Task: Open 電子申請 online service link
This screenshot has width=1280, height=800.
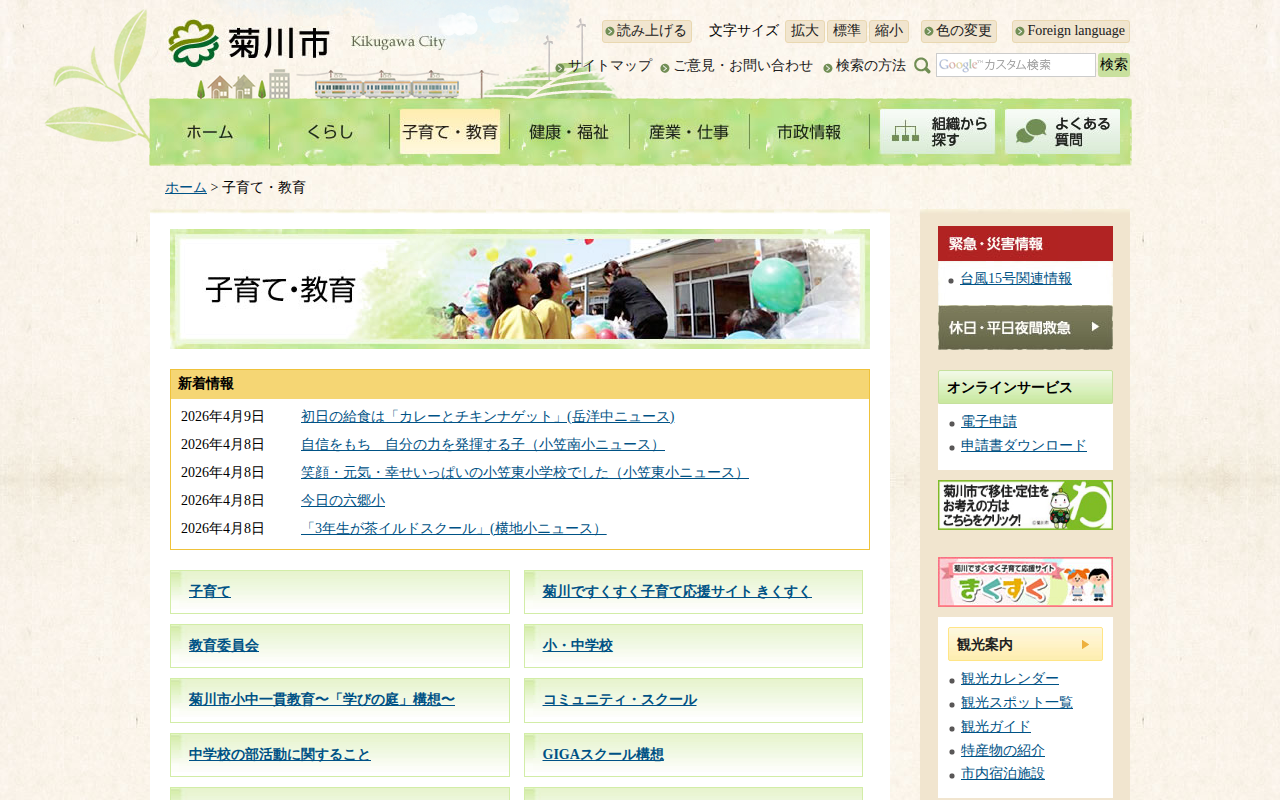Action: [x=989, y=422]
